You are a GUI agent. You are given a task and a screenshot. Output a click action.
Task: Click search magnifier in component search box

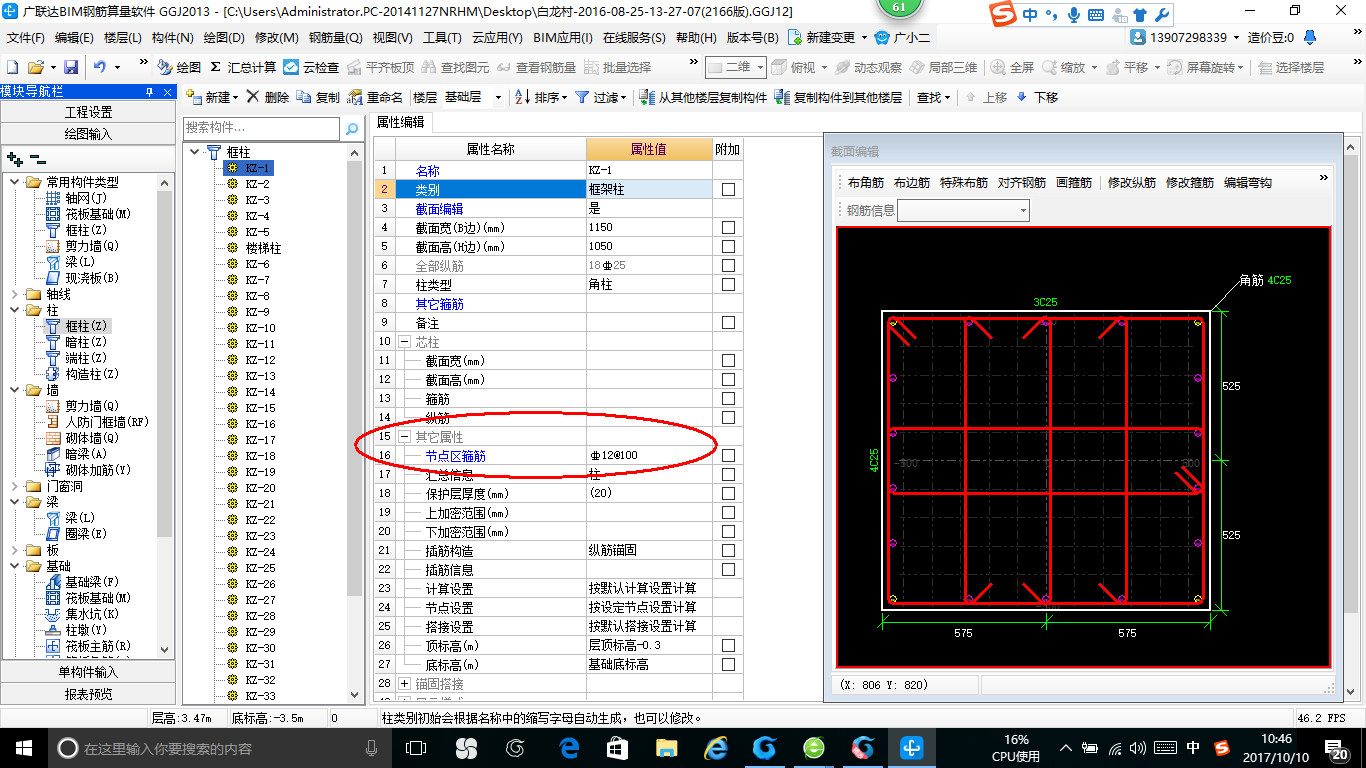352,129
